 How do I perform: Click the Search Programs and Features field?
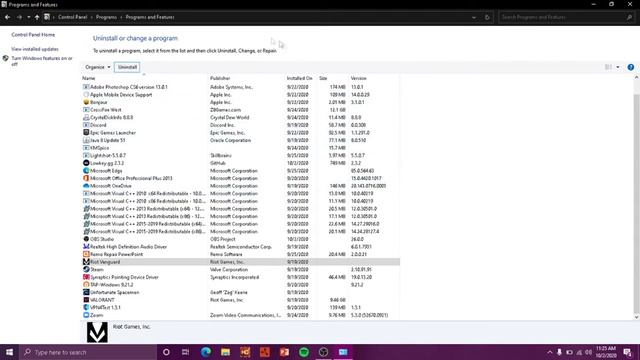[566, 17]
